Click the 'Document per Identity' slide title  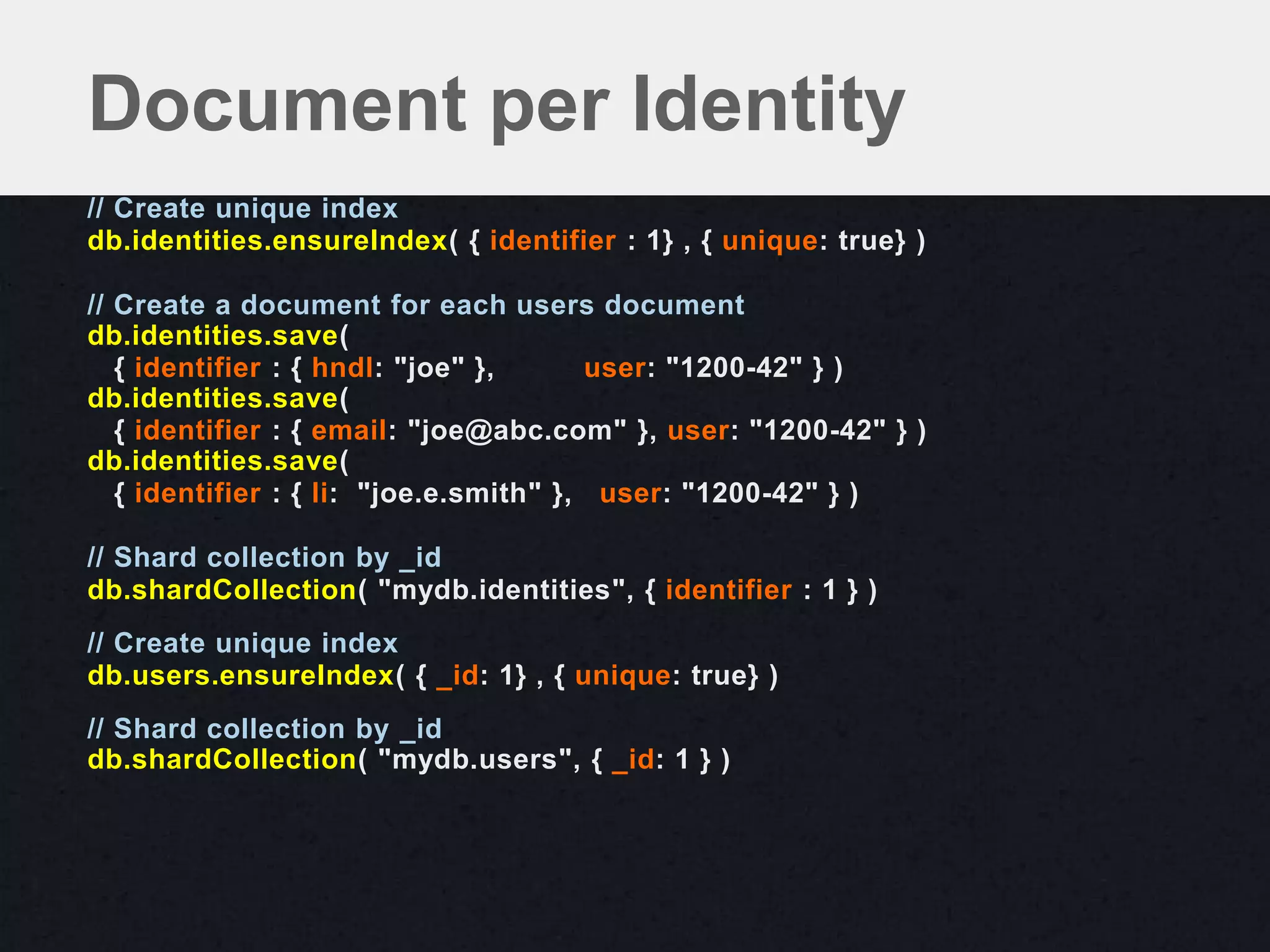coord(496,105)
